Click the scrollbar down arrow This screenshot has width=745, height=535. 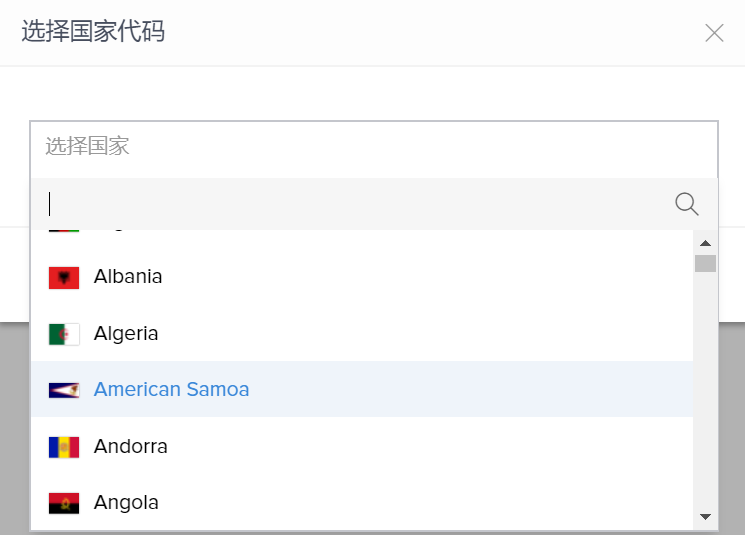[x=705, y=517]
